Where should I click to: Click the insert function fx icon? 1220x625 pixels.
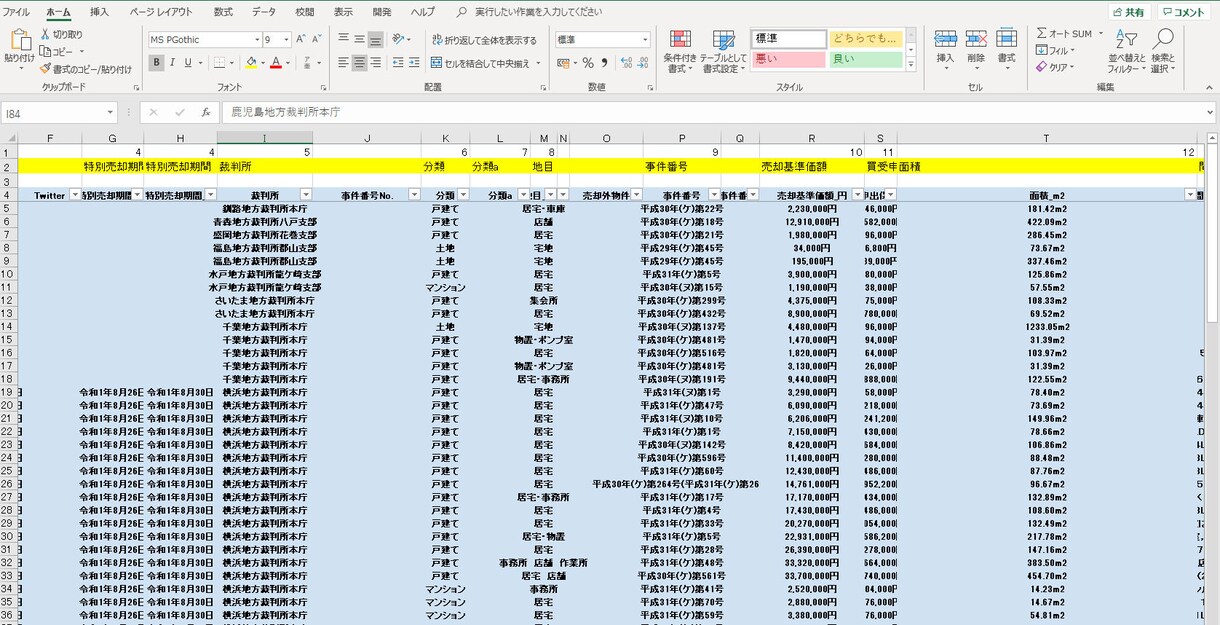[x=205, y=113]
